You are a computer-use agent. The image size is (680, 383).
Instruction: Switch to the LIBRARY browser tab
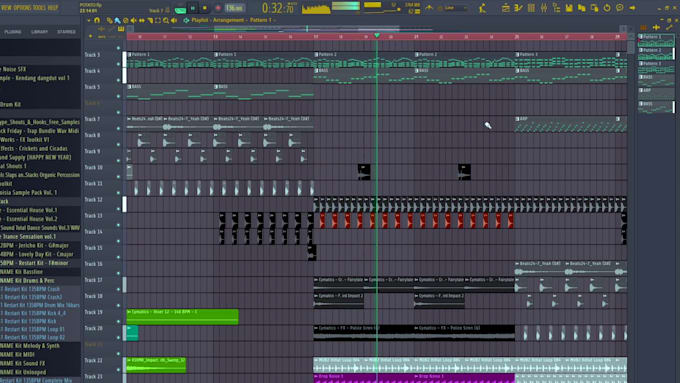pyautogui.click(x=39, y=32)
